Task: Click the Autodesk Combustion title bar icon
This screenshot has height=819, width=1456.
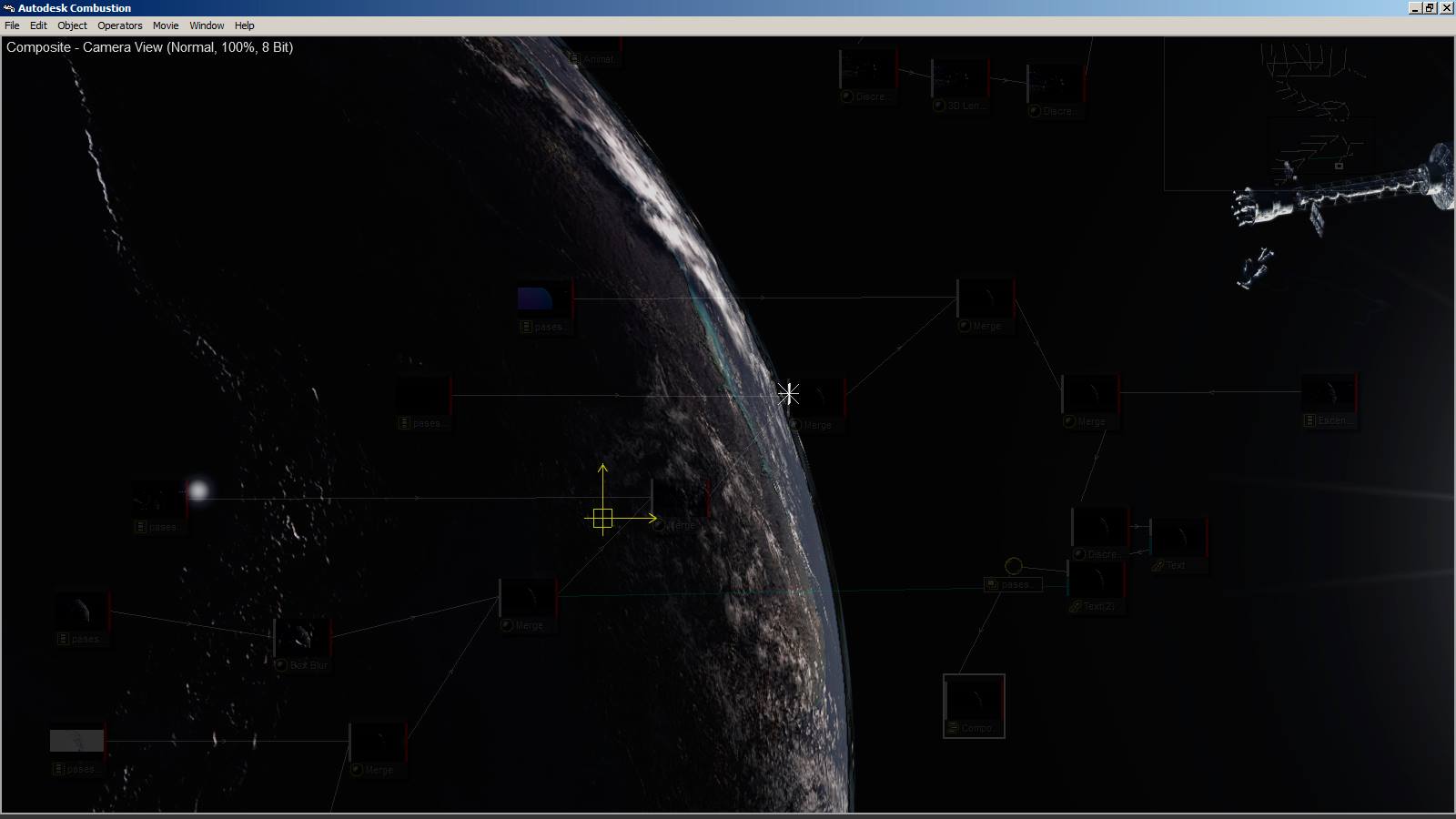Action: click(x=9, y=8)
